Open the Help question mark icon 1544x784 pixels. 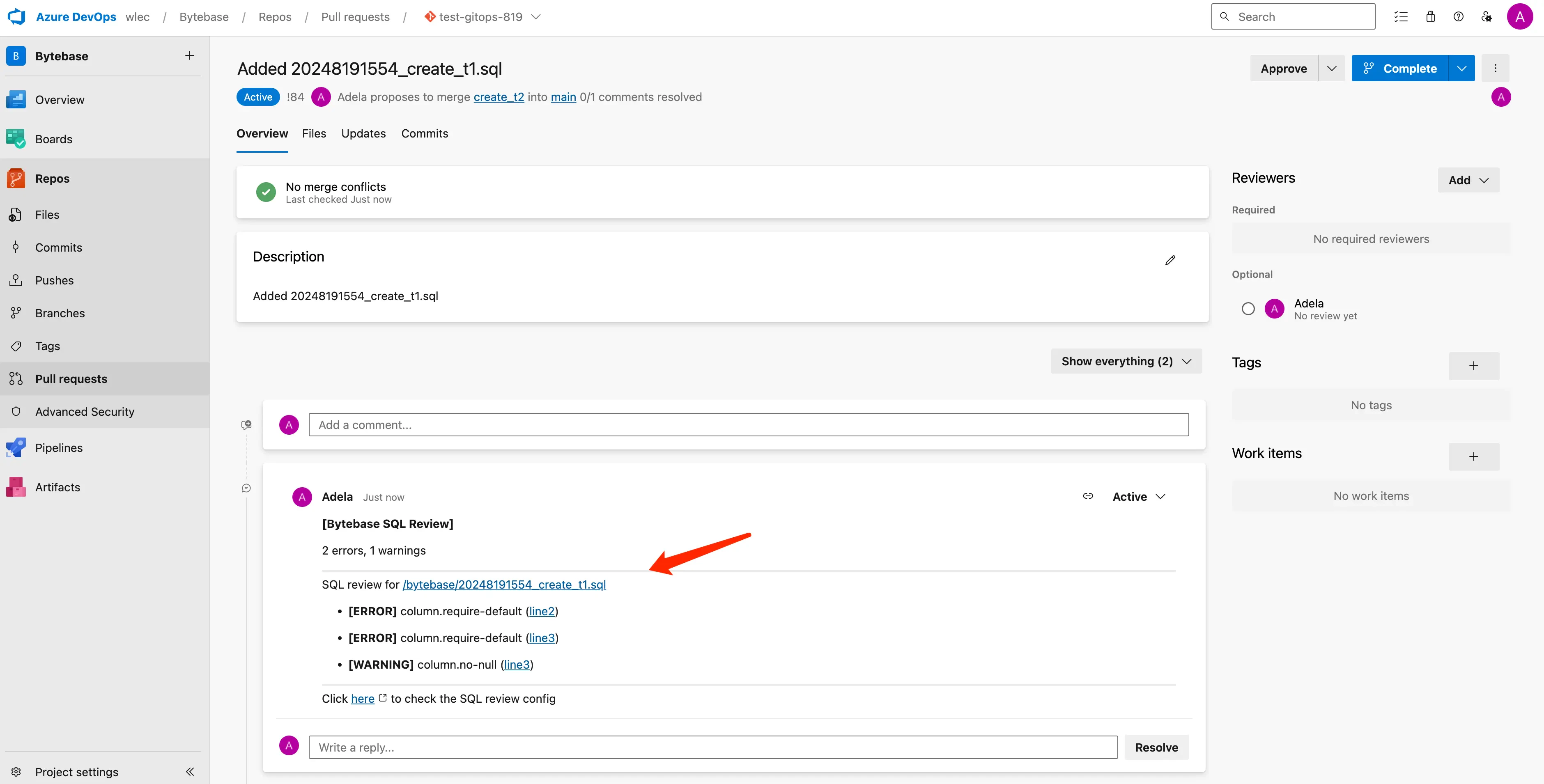click(x=1459, y=16)
